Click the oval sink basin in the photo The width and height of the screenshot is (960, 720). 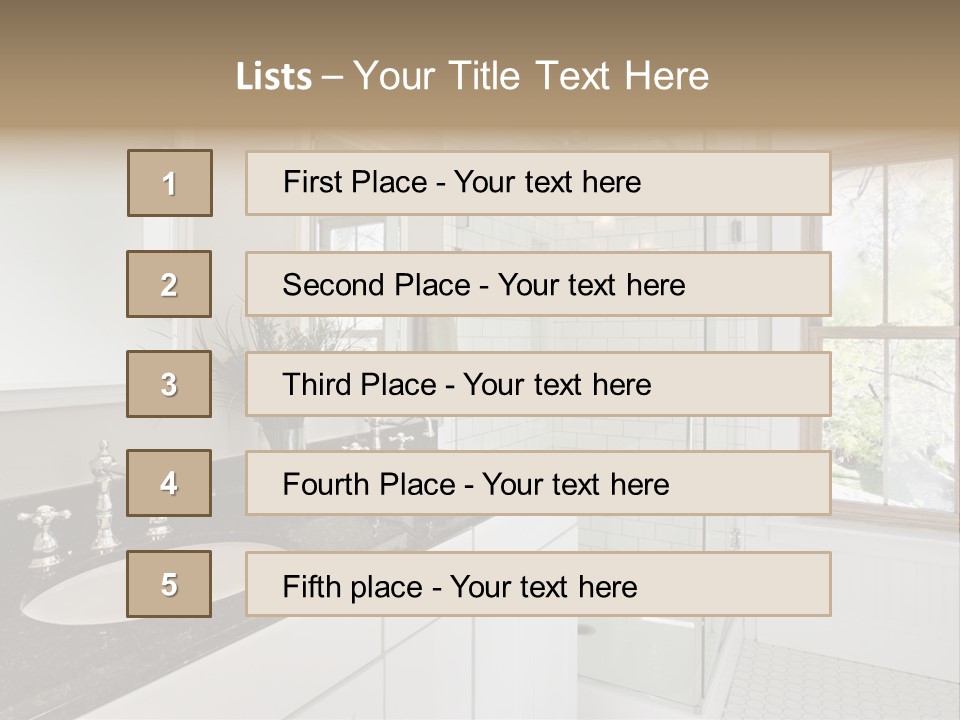pyautogui.click(x=80, y=600)
